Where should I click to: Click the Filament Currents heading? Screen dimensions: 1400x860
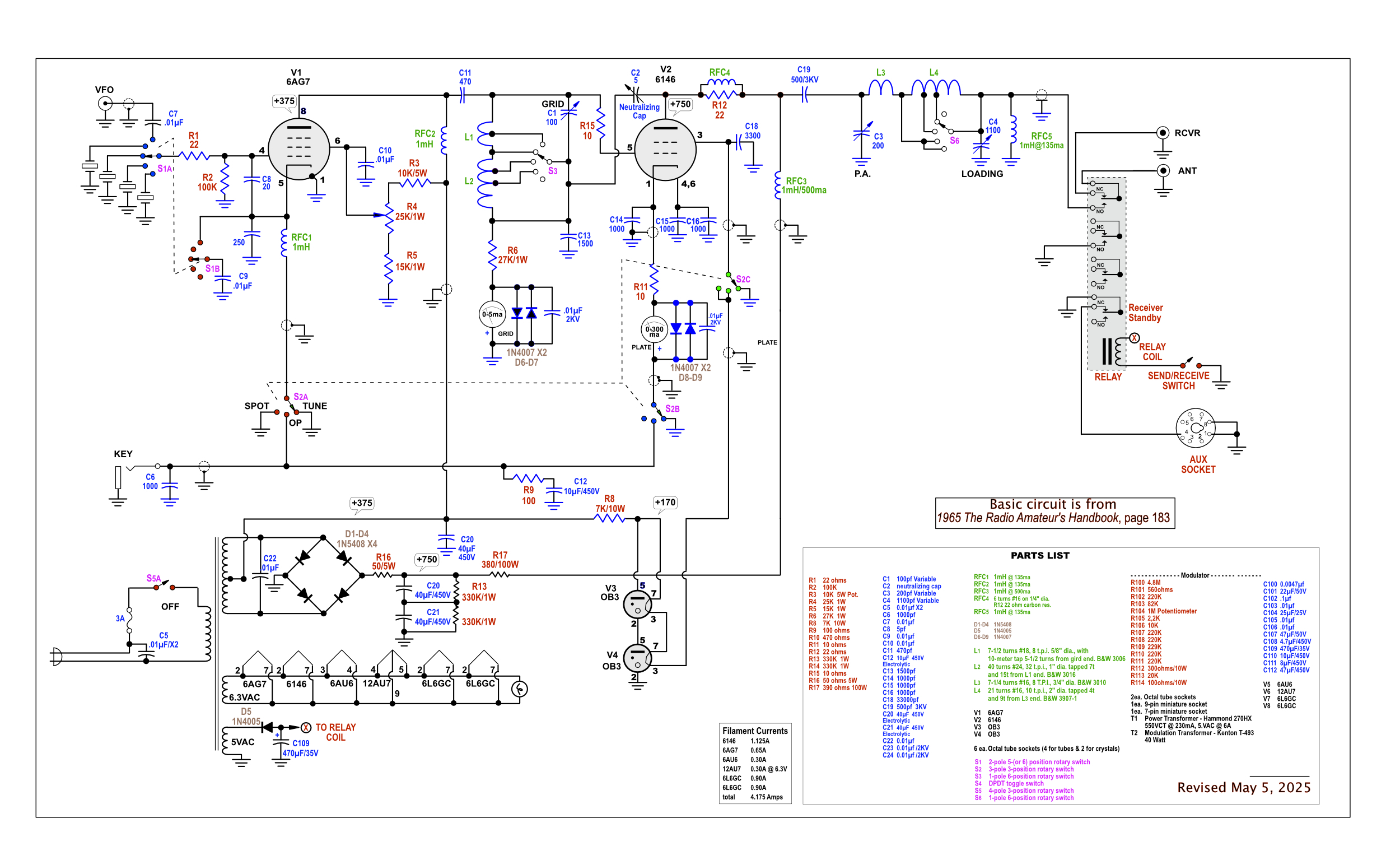pyautogui.click(x=755, y=731)
